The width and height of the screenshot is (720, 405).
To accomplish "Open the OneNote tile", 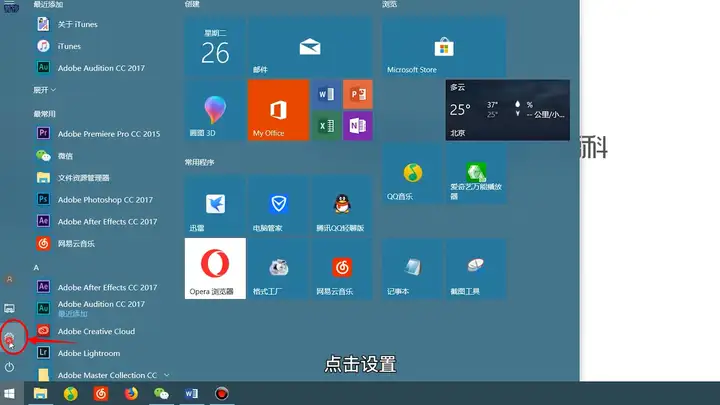I will click(358, 125).
